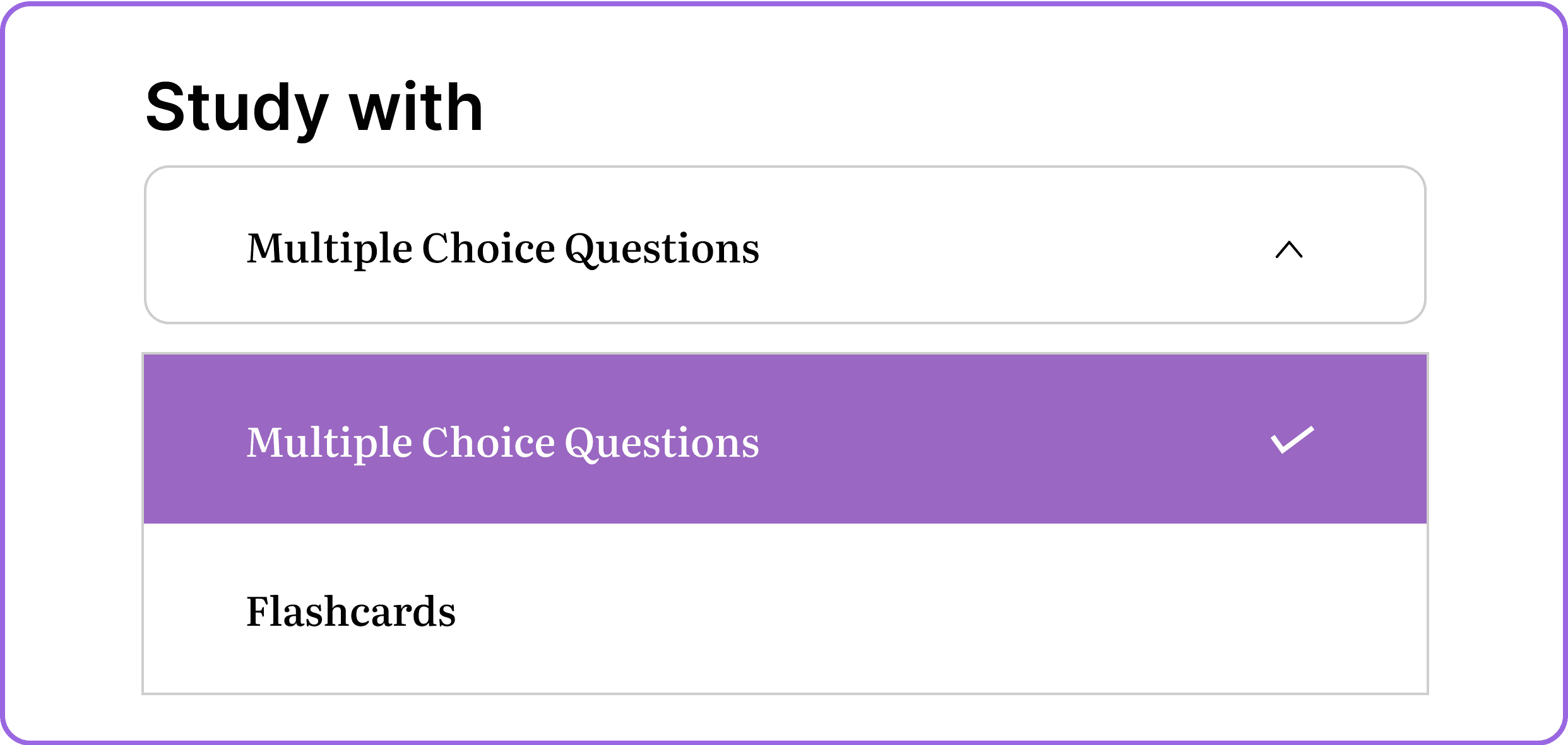Click the collapsed dropdown label text

tap(503, 248)
